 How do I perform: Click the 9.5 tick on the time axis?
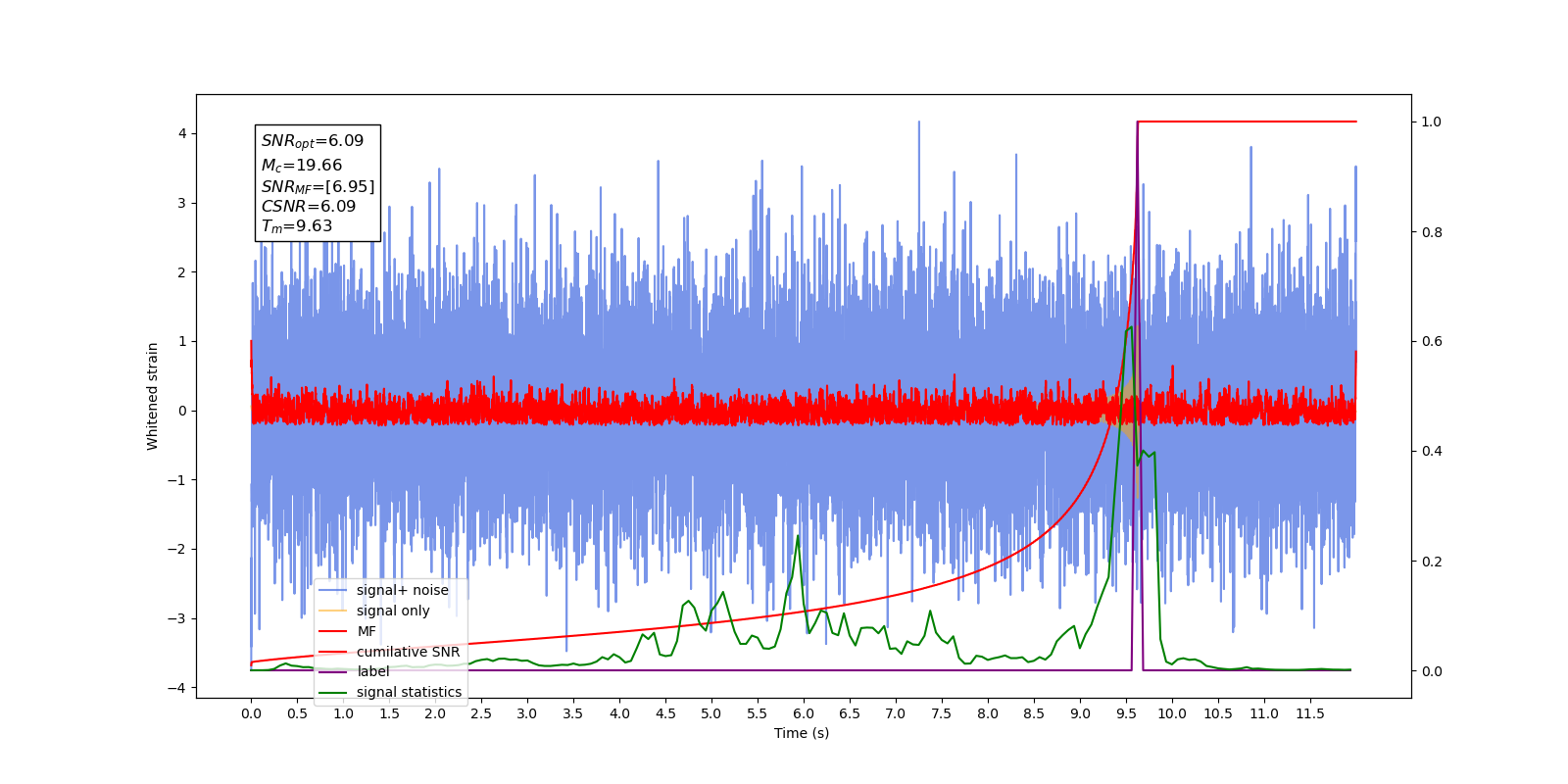point(1126,713)
